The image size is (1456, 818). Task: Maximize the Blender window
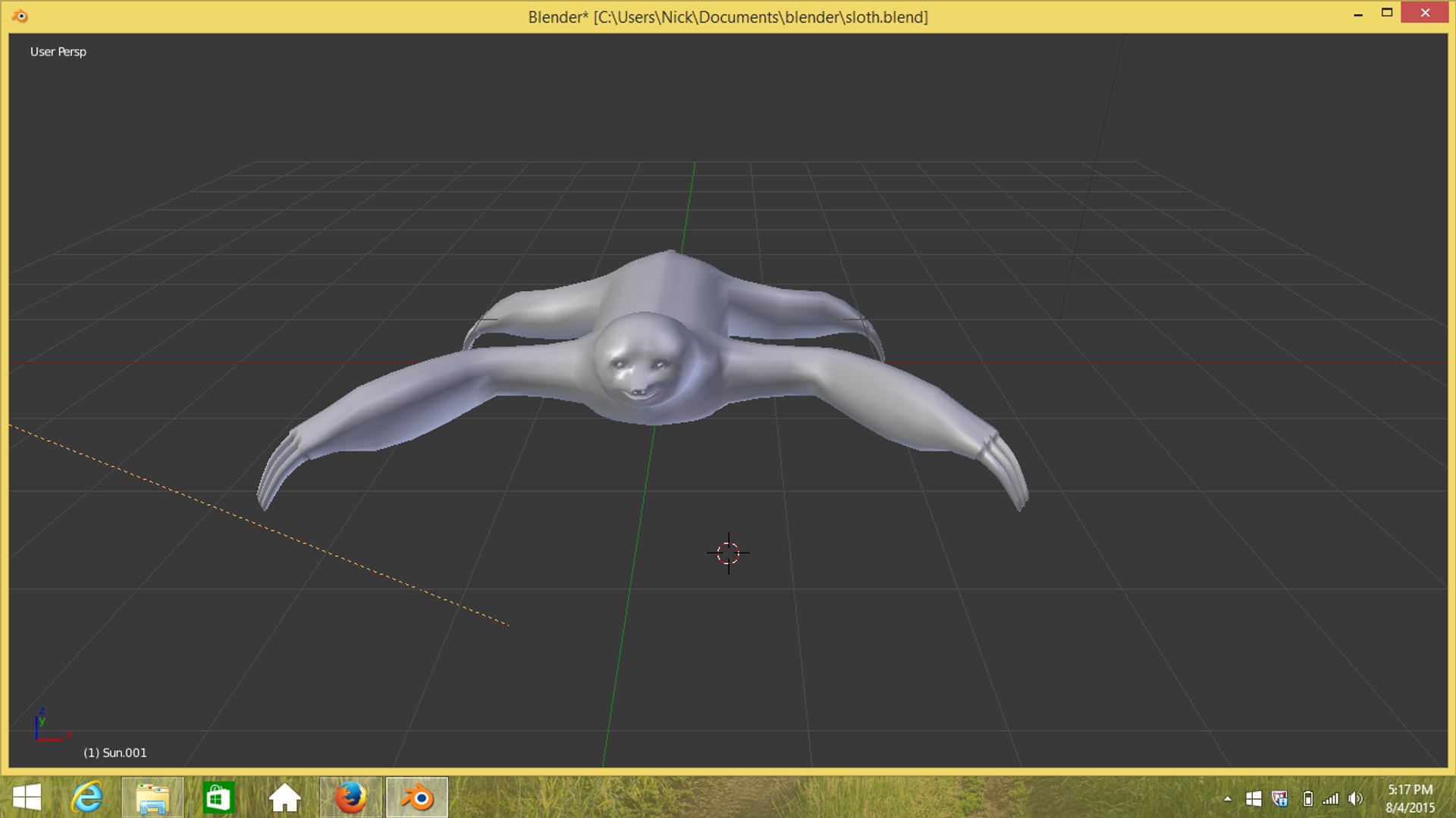coord(1387,13)
